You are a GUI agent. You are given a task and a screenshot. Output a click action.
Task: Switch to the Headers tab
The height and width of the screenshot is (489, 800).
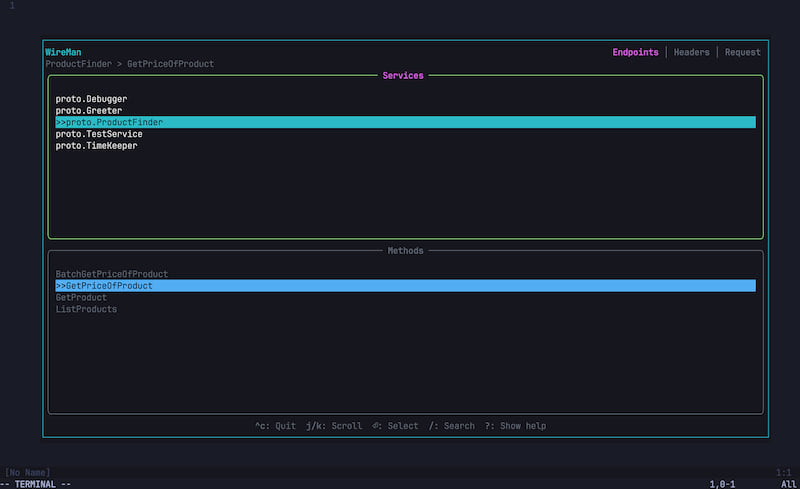(x=691, y=52)
